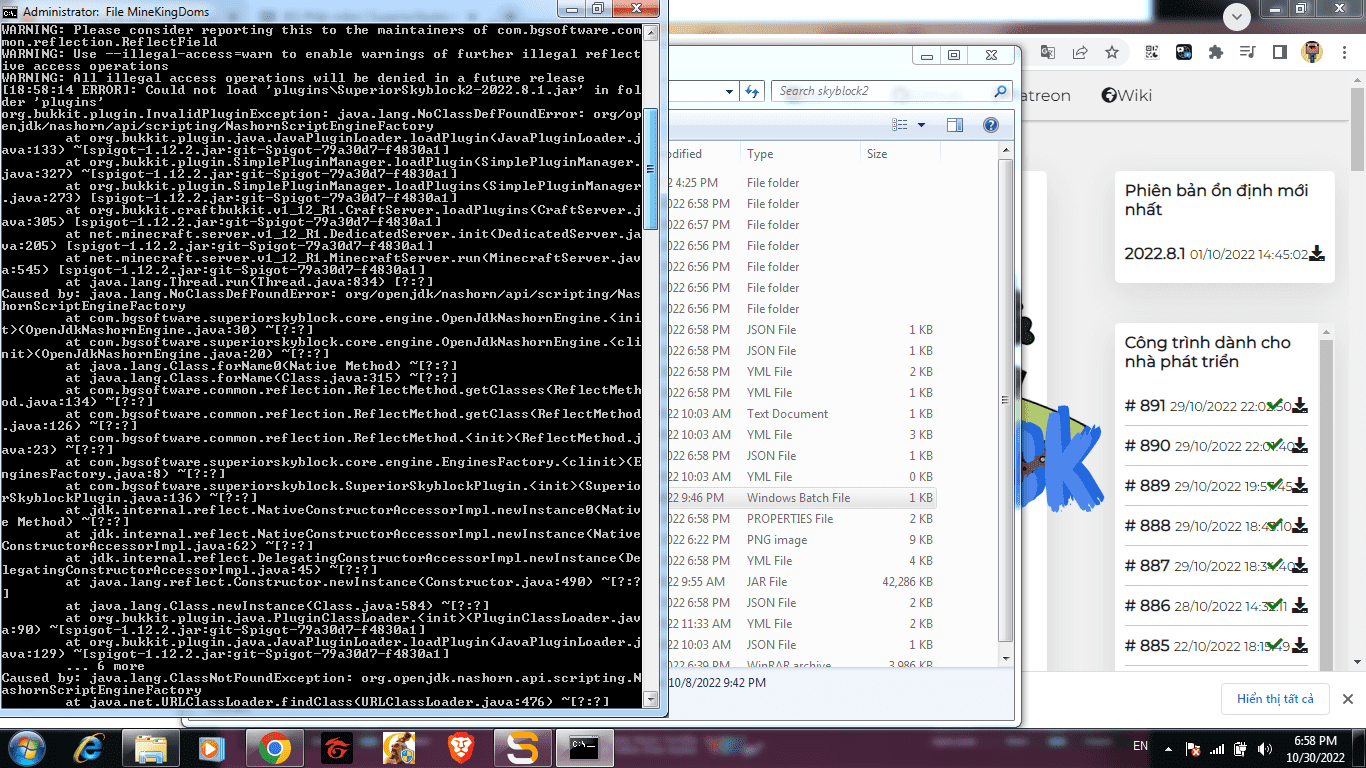Select the Windows Batch File row
The width and height of the screenshot is (1366, 768).
pos(802,498)
